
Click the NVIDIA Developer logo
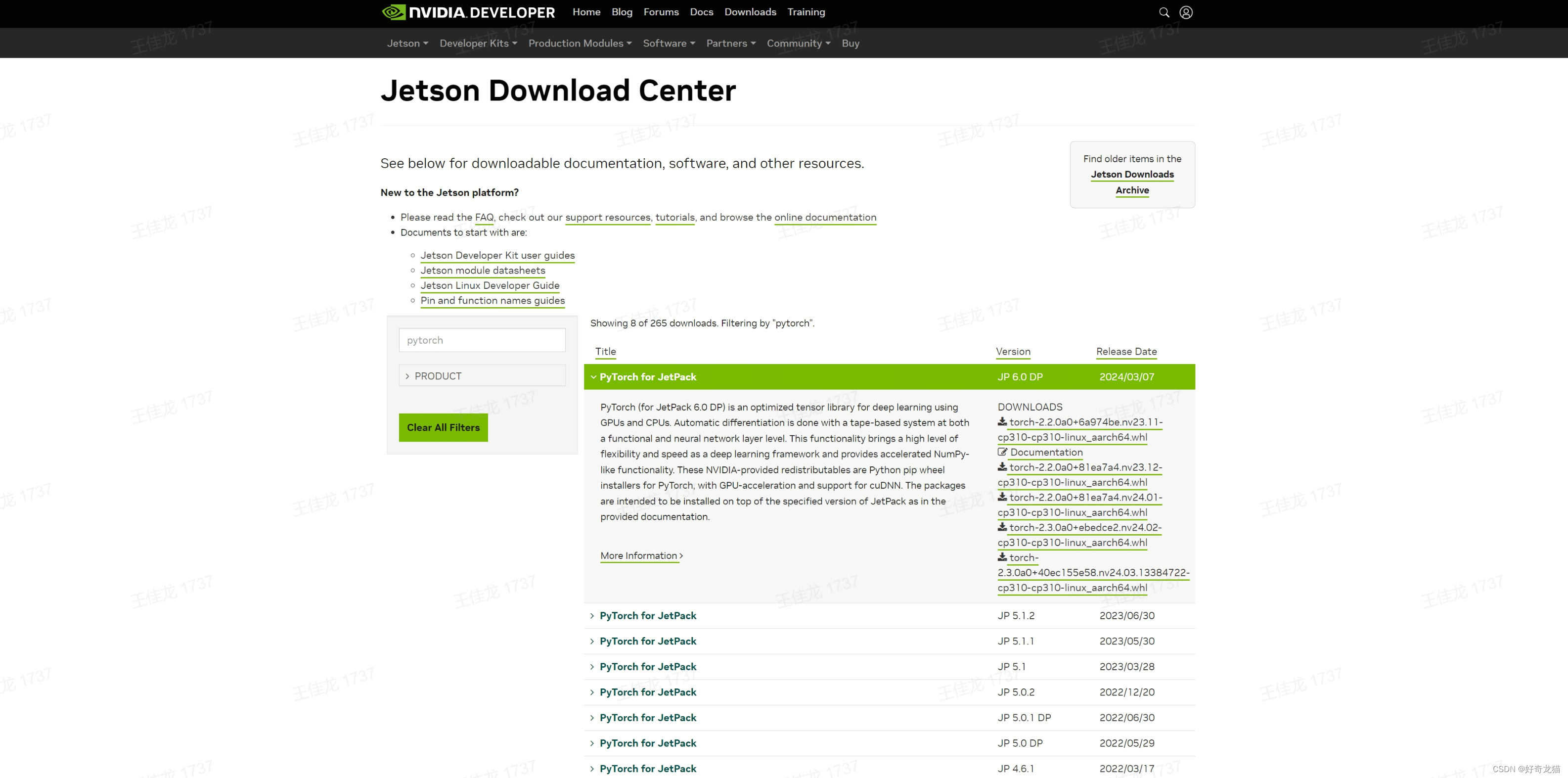tap(468, 12)
